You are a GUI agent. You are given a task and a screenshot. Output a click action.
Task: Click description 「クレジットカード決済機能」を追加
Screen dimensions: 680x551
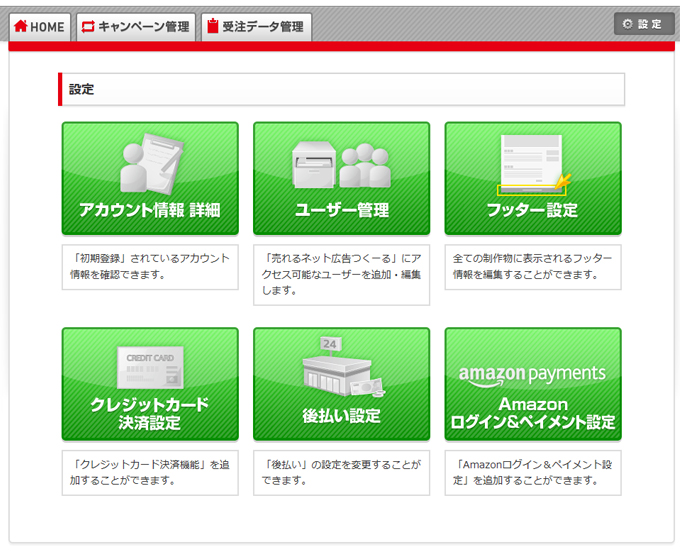click(x=150, y=473)
